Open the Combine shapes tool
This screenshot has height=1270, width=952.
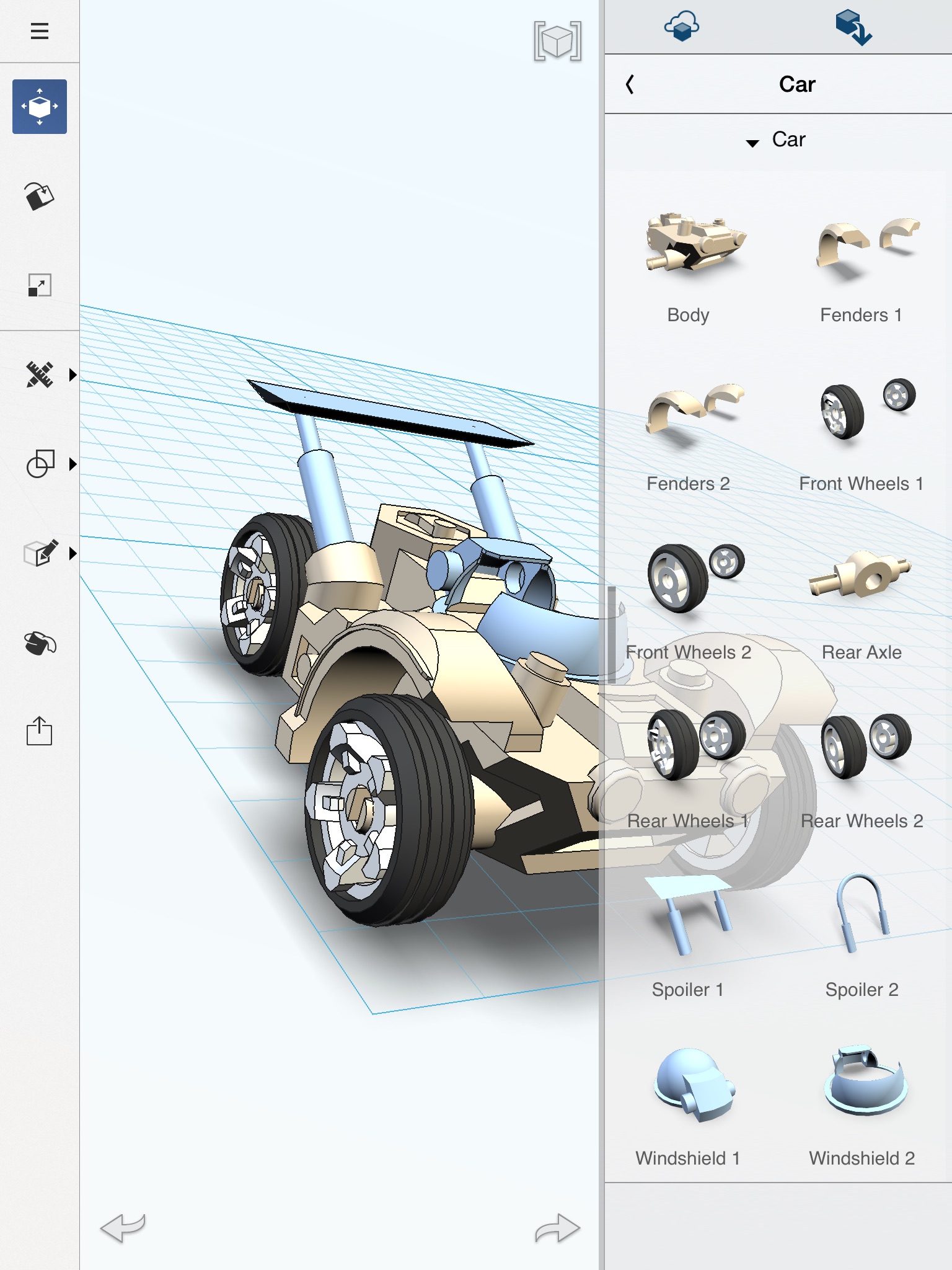click(x=40, y=464)
